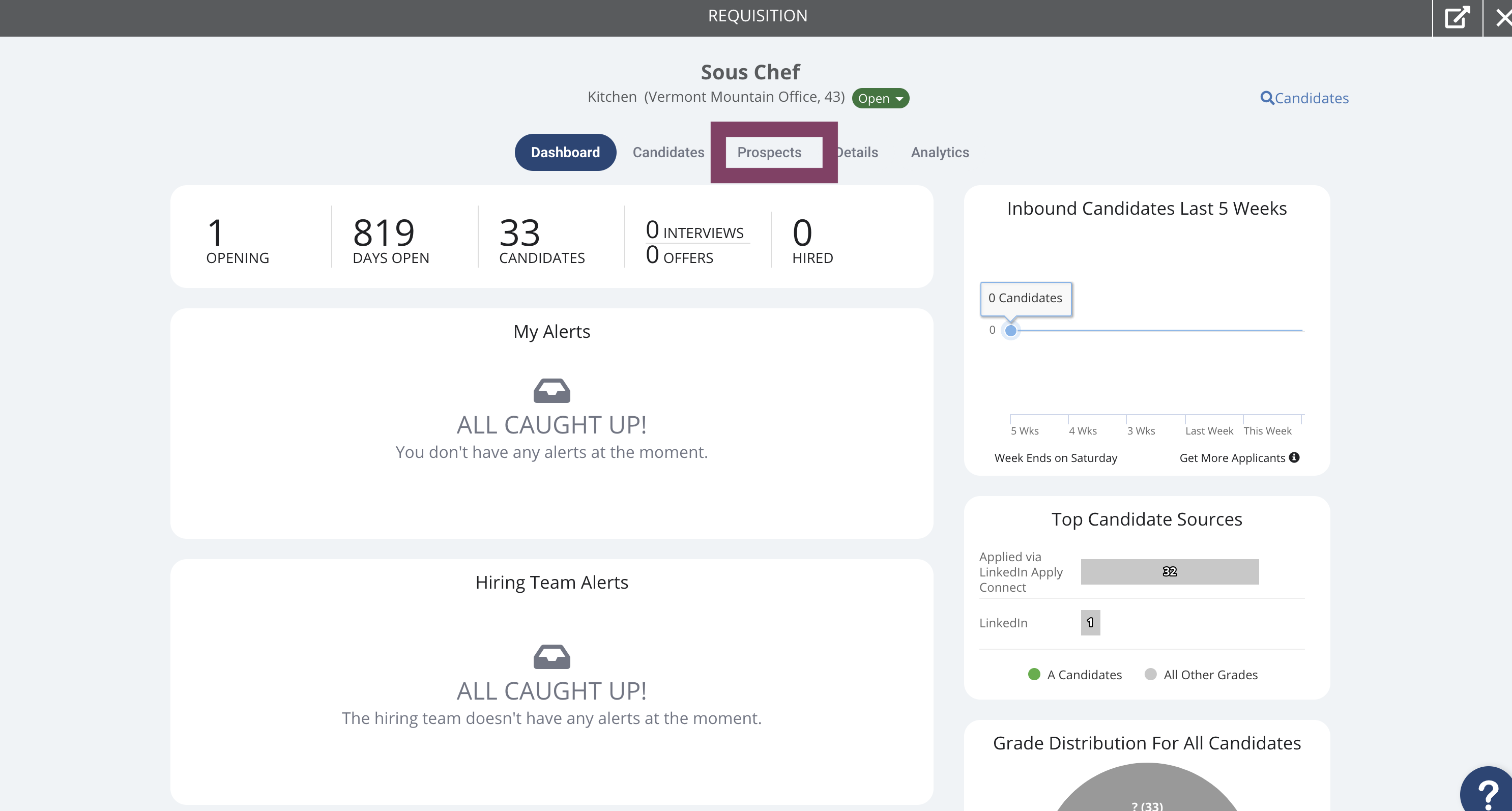
Task: Click the 'This Week' axis label
Action: [1267, 431]
